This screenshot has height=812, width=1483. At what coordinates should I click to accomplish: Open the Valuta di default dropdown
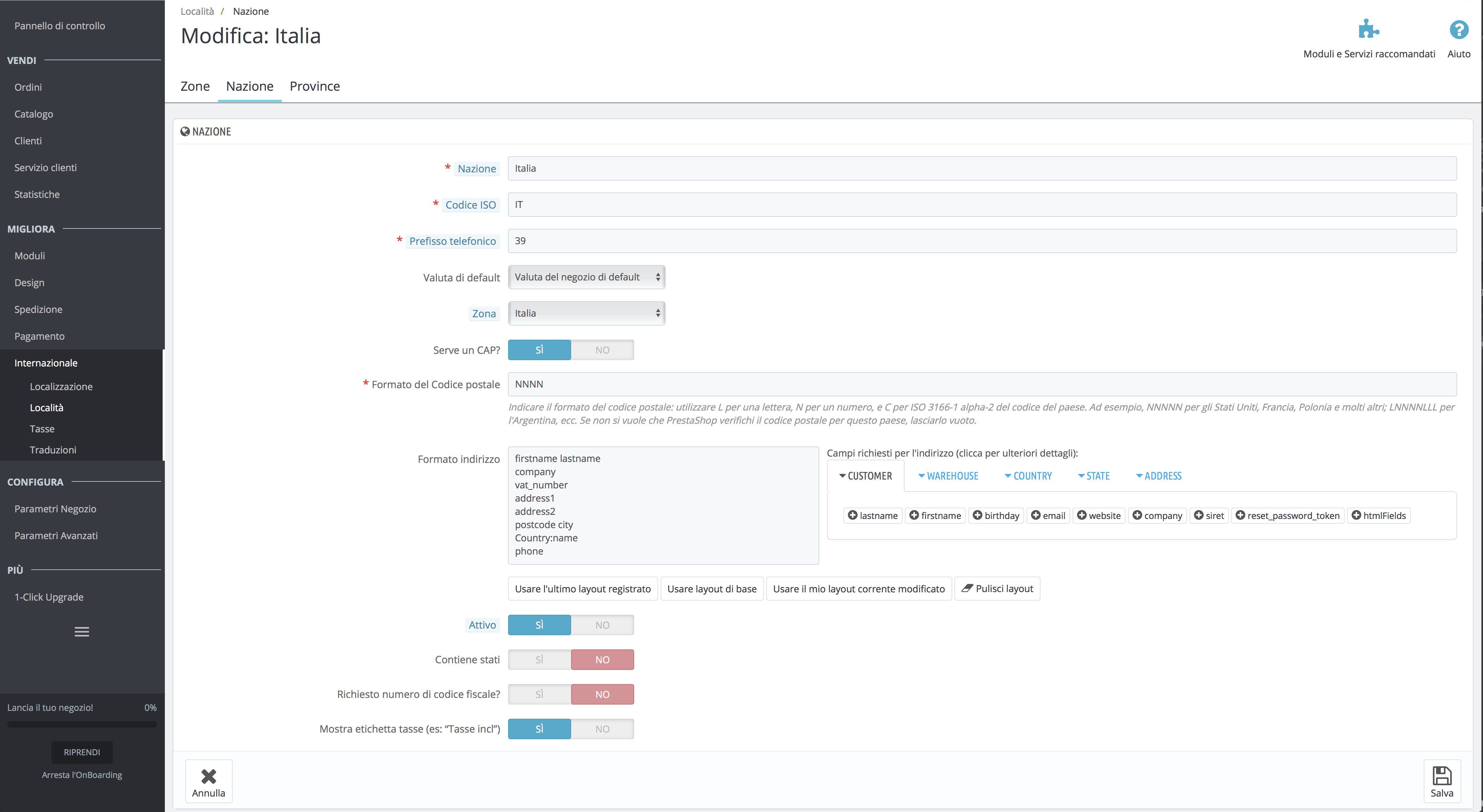tap(587, 277)
